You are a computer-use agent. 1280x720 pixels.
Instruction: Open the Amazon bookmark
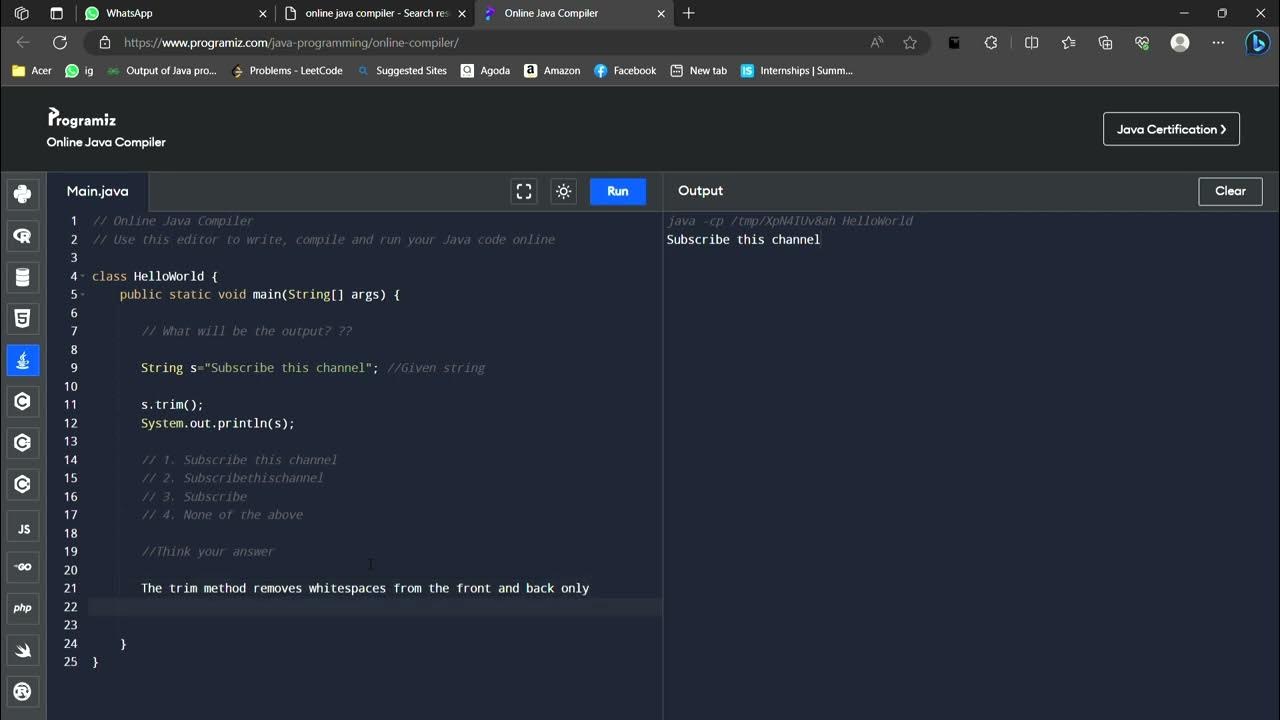[552, 71]
